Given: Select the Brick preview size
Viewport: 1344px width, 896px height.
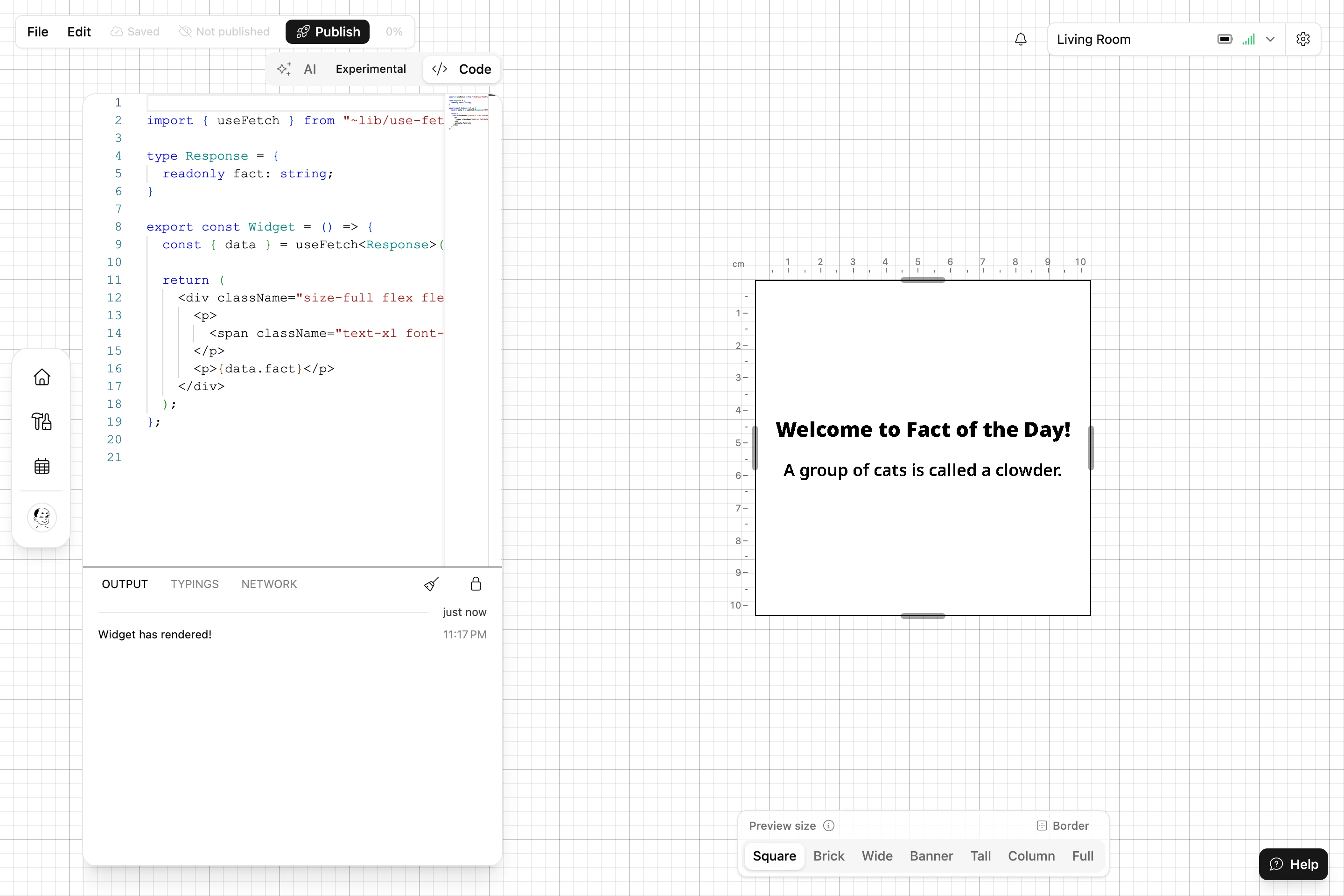Looking at the screenshot, I should (x=829, y=856).
